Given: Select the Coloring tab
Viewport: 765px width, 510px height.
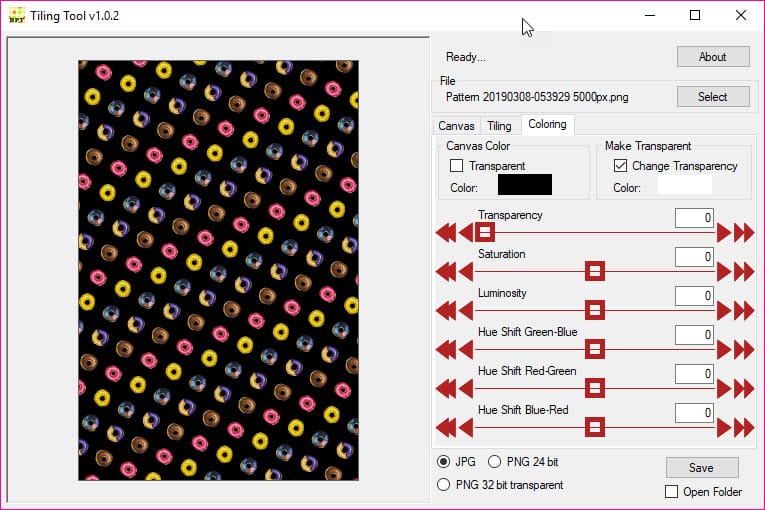Looking at the screenshot, I should [x=547, y=124].
